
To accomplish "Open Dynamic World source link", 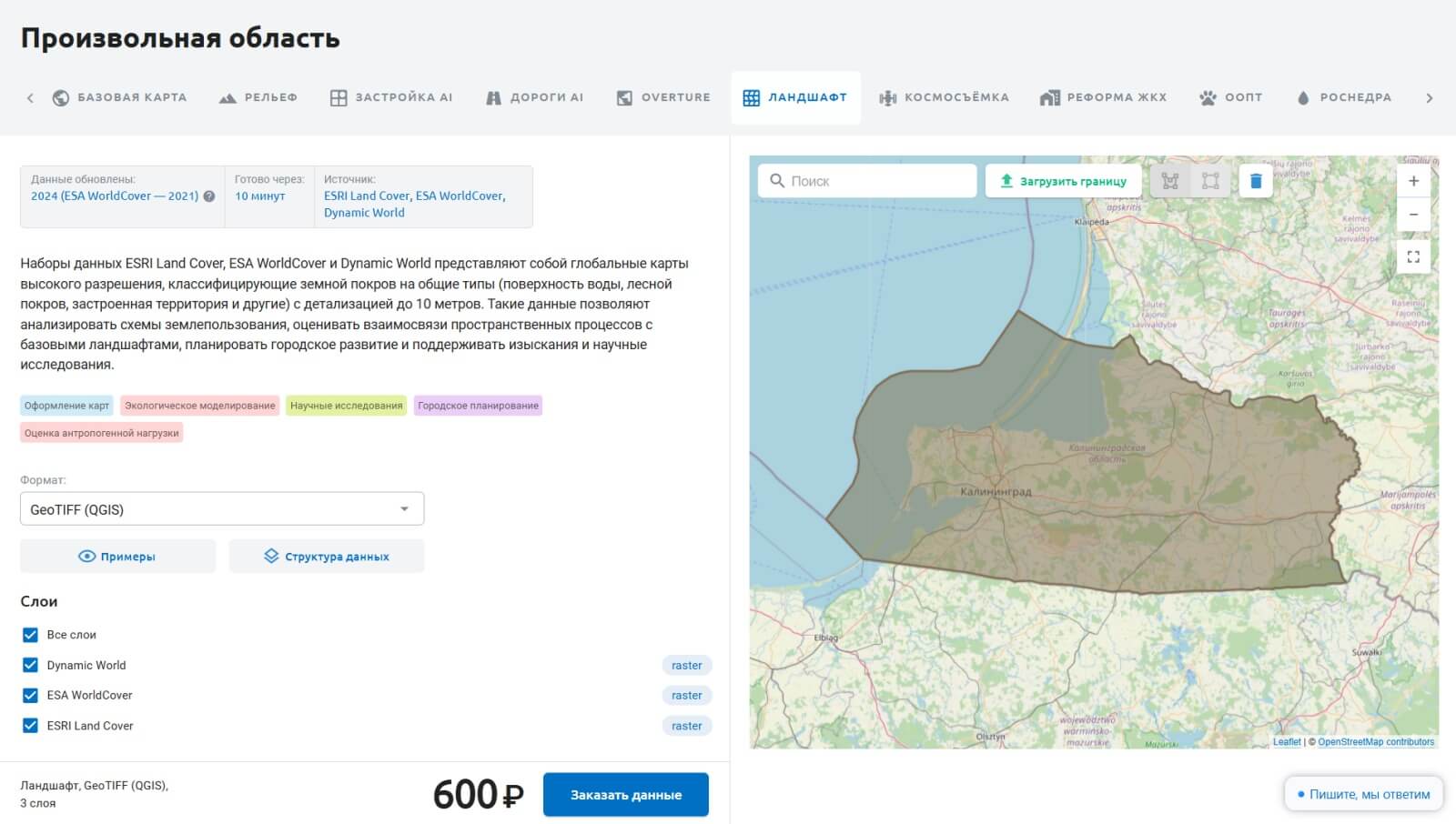I will click(364, 213).
